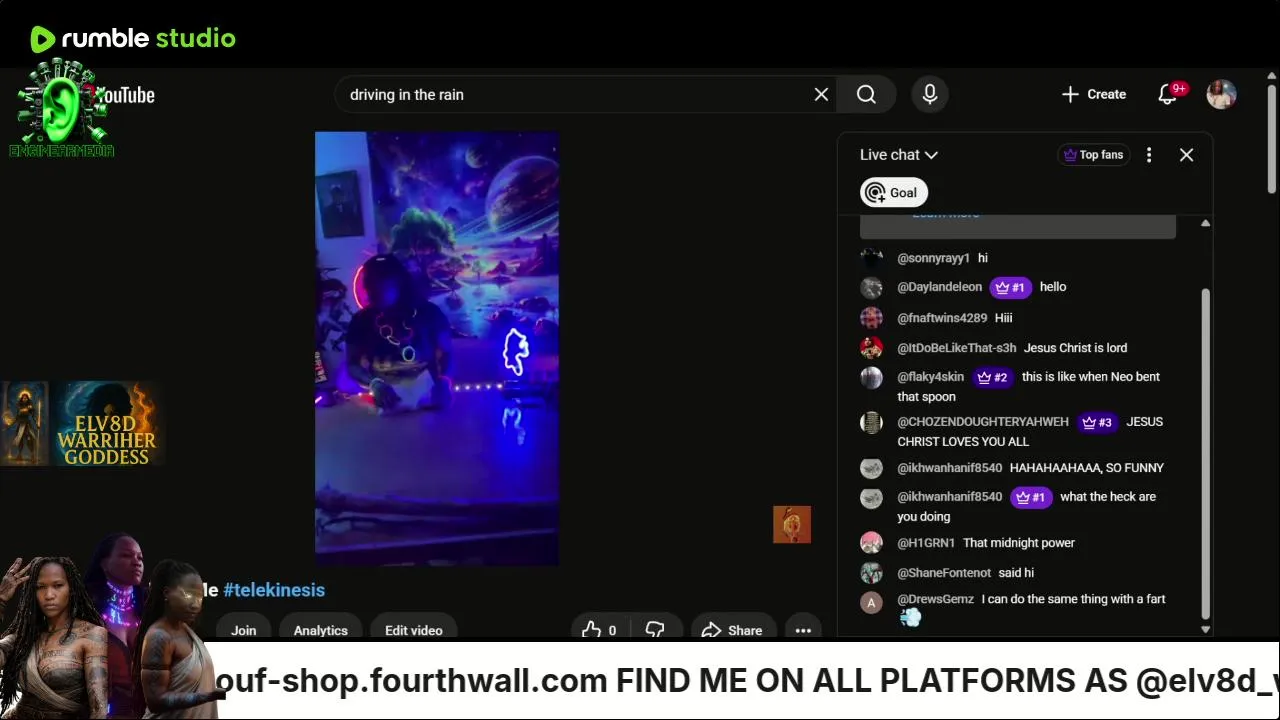The image size is (1280, 720).
Task: Click the avatar next to @H1GRN1
Action: 872,543
